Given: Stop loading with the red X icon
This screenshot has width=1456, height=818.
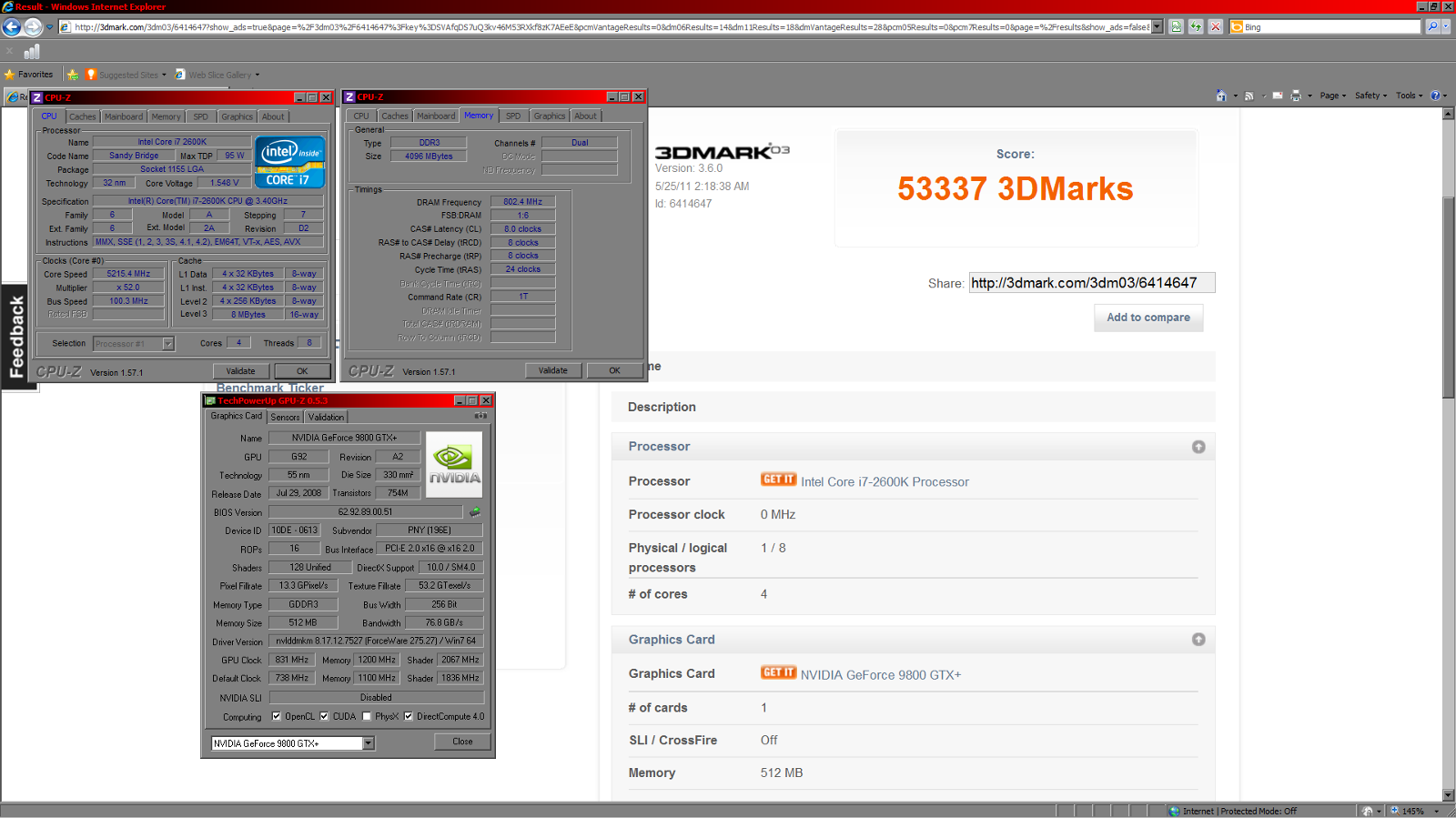Looking at the screenshot, I should click(x=1215, y=26).
